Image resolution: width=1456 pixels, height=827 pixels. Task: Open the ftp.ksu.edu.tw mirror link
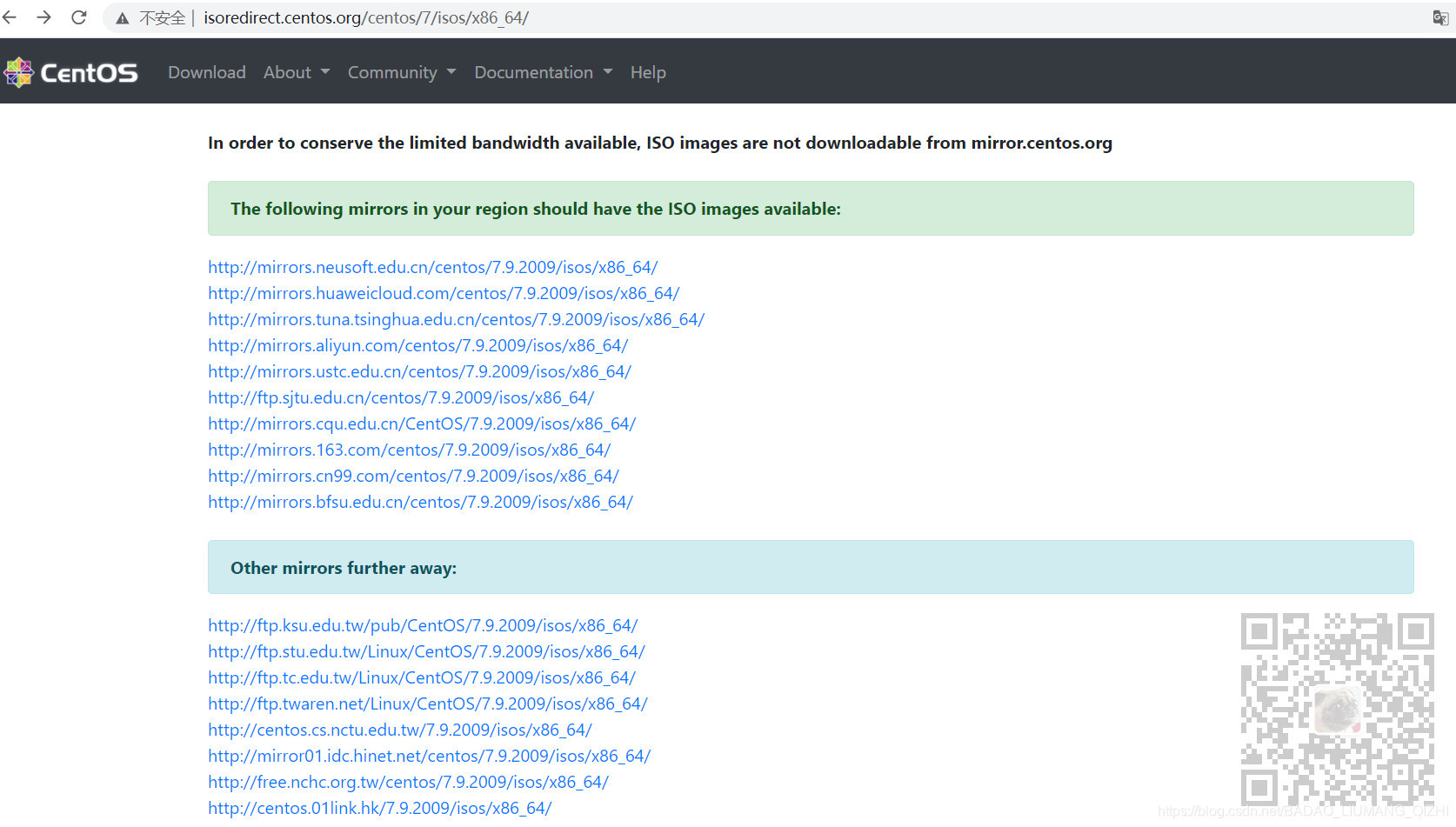[x=423, y=625]
